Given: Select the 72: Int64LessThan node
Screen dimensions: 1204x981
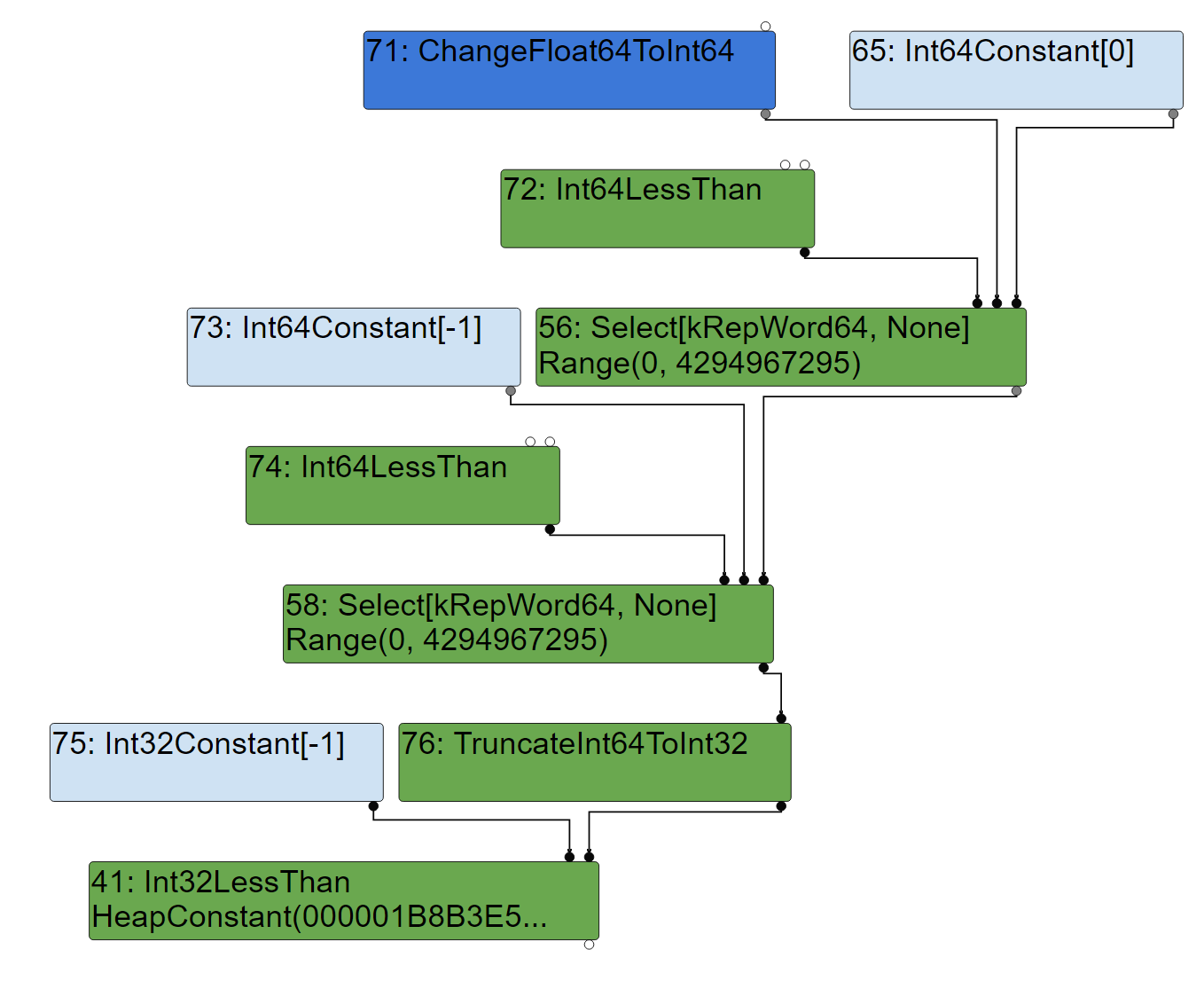Looking at the screenshot, I should (657, 209).
